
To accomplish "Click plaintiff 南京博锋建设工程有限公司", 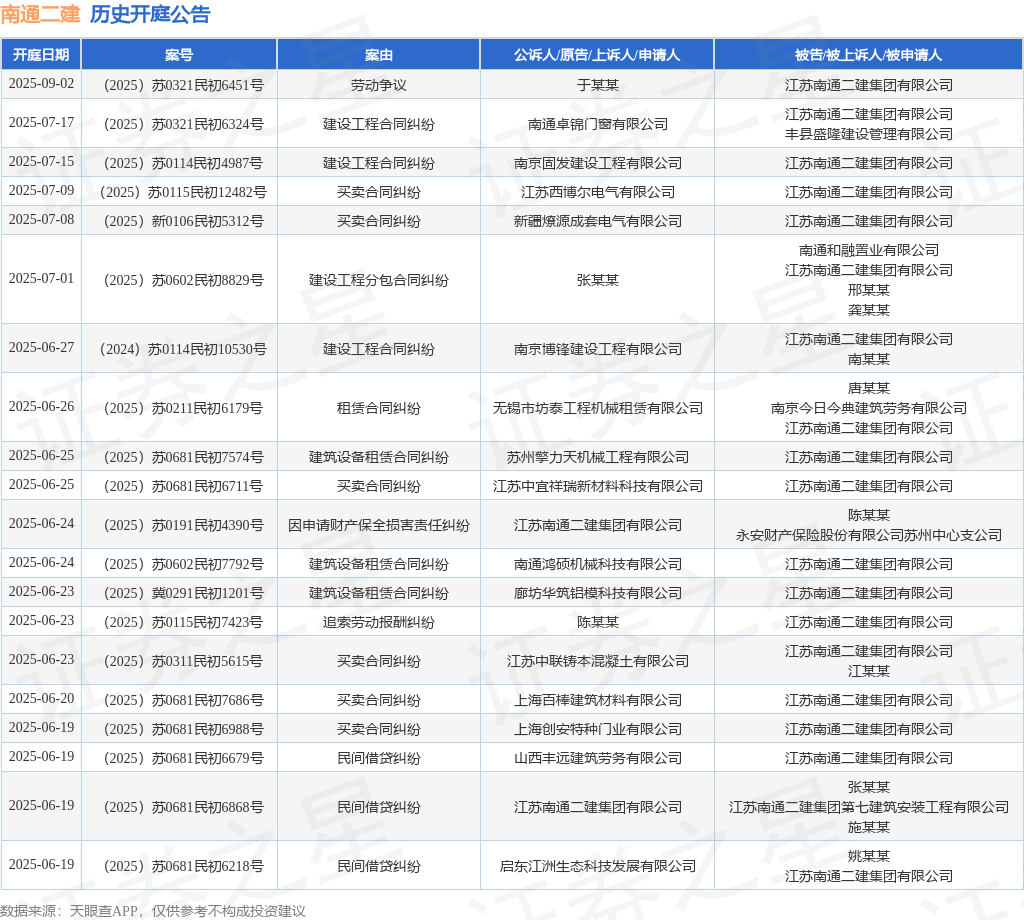I will click(x=598, y=349).
